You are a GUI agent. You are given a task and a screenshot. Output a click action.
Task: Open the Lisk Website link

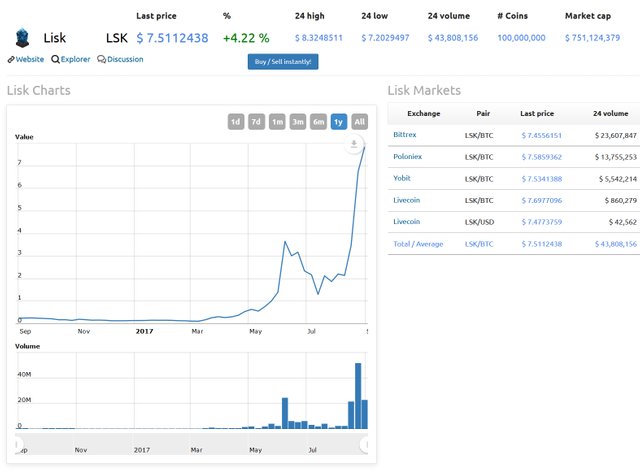[x=26, y=59]
